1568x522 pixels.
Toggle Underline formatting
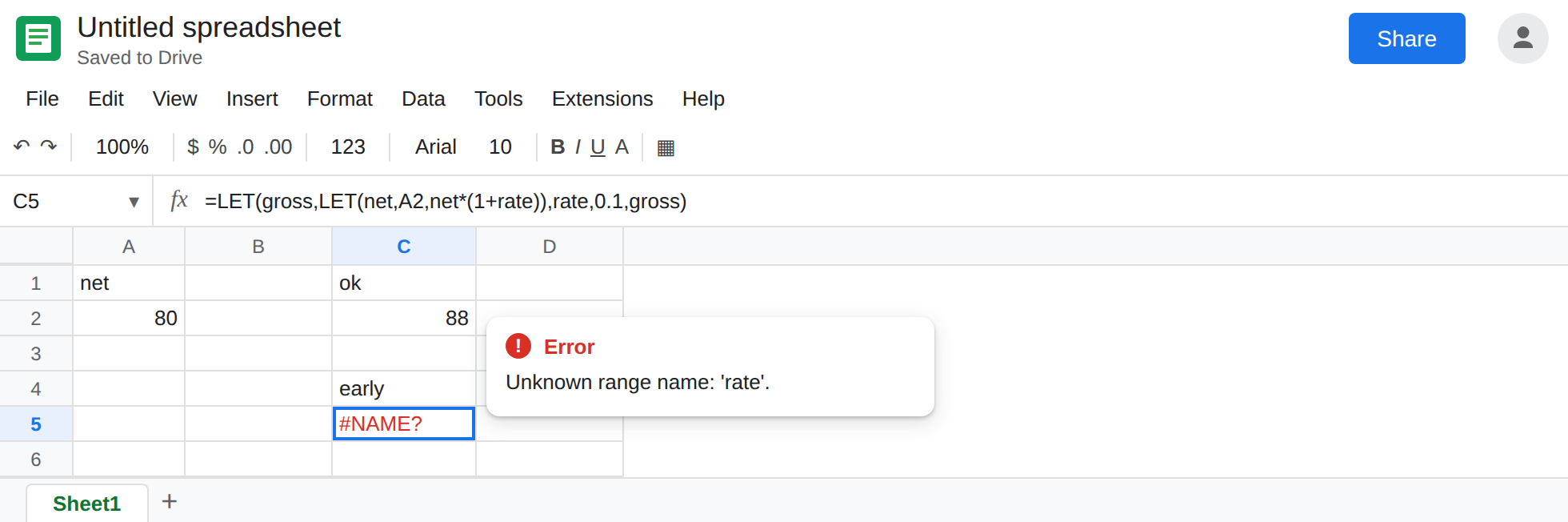click(x=598, y=147)
